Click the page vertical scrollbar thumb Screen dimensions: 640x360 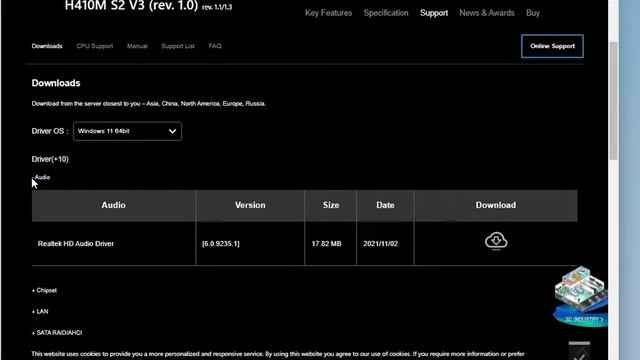tap(613, 101)
